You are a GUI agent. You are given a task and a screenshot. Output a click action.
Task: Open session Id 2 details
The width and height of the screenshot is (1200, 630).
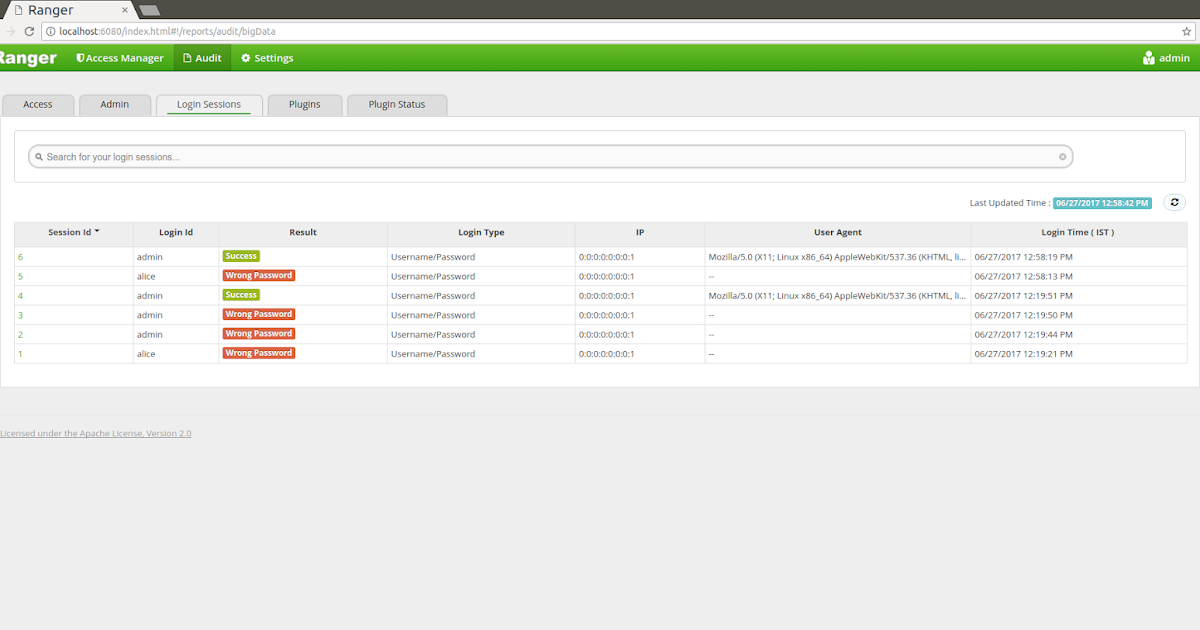(20, 334)
